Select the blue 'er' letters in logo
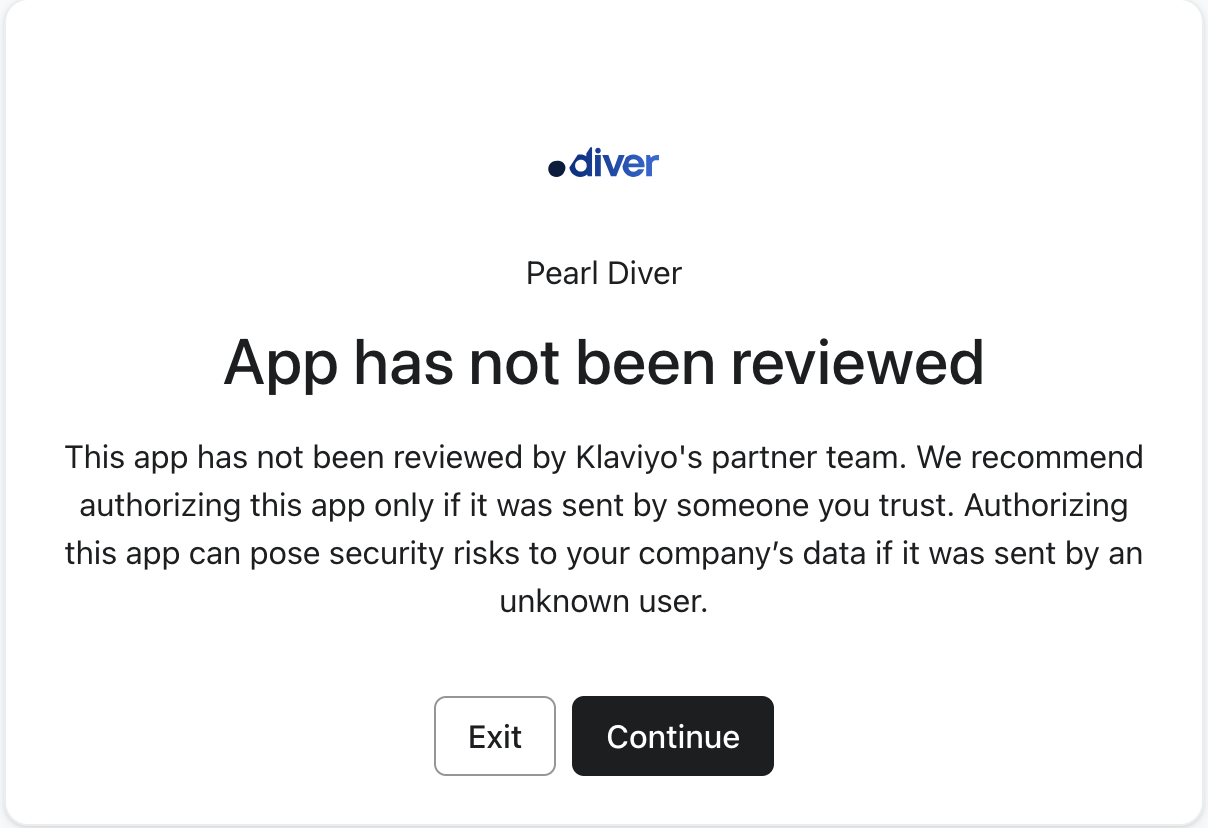 [640, 165]
